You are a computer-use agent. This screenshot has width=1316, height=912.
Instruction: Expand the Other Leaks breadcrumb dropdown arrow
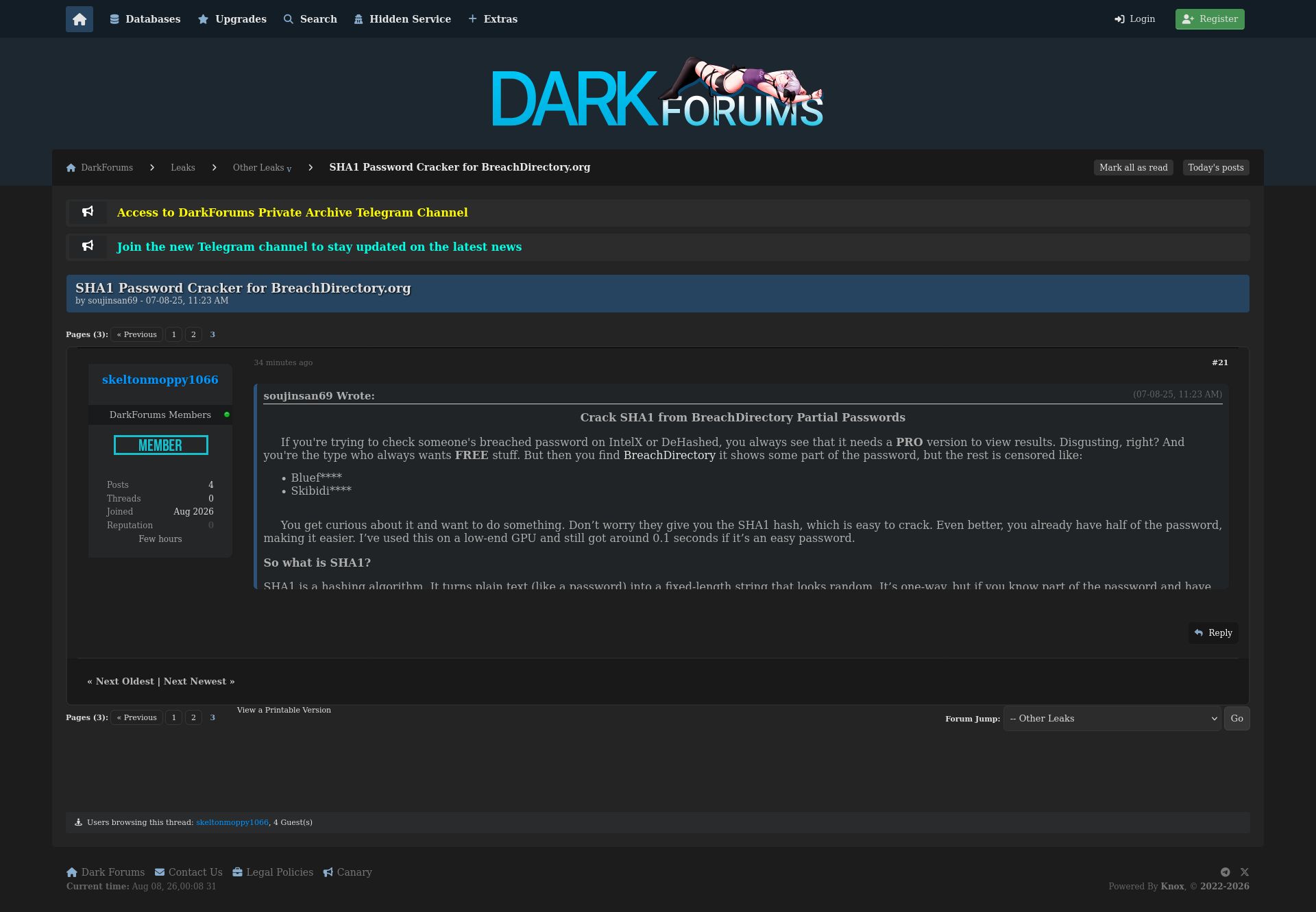point(289,169)
